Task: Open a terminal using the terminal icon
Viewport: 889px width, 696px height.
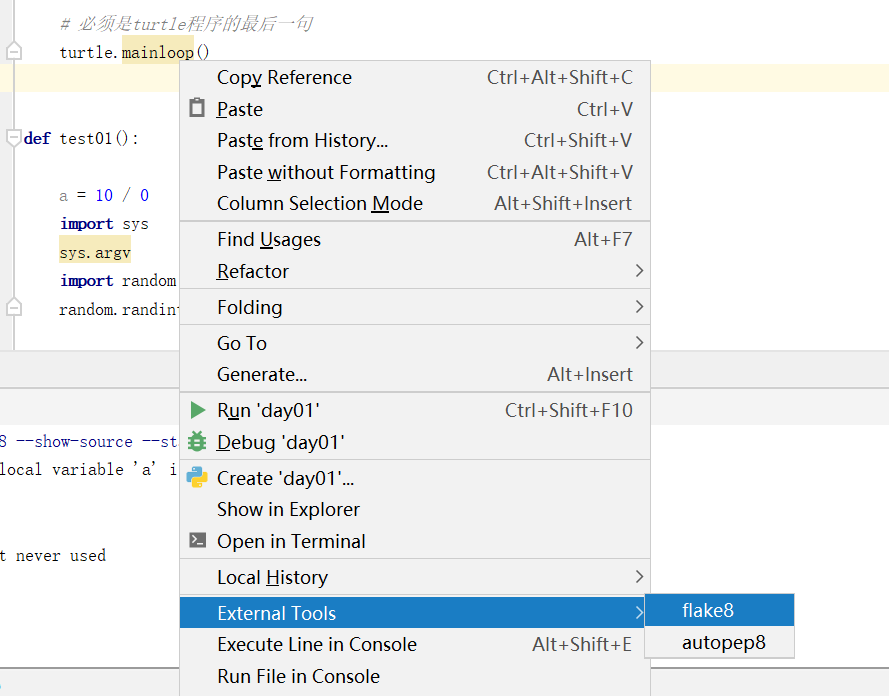Action: coord(196,541)
